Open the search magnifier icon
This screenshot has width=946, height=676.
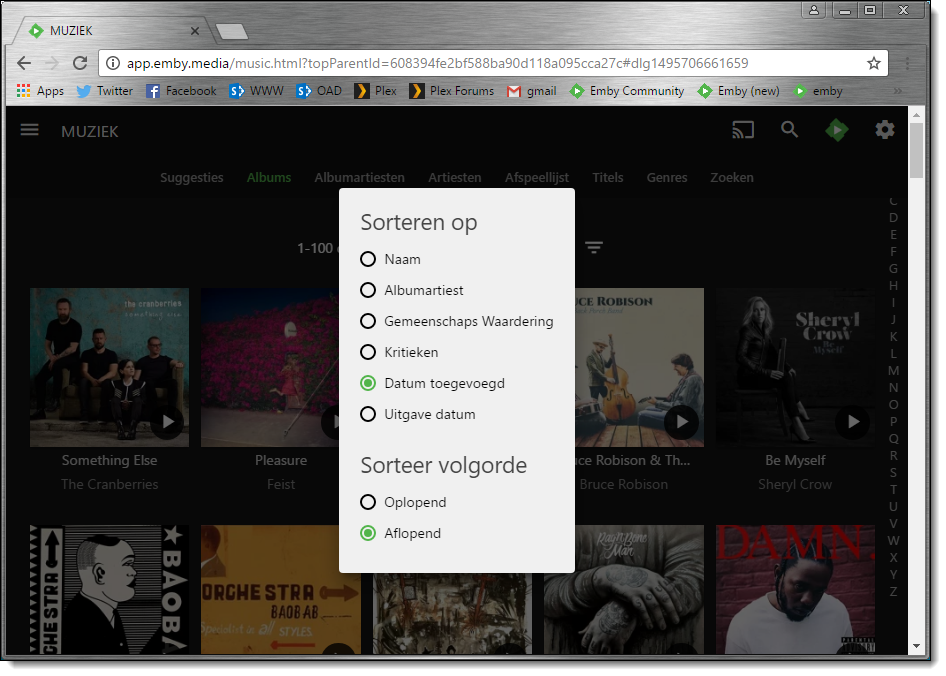click(x=789, y=129)
